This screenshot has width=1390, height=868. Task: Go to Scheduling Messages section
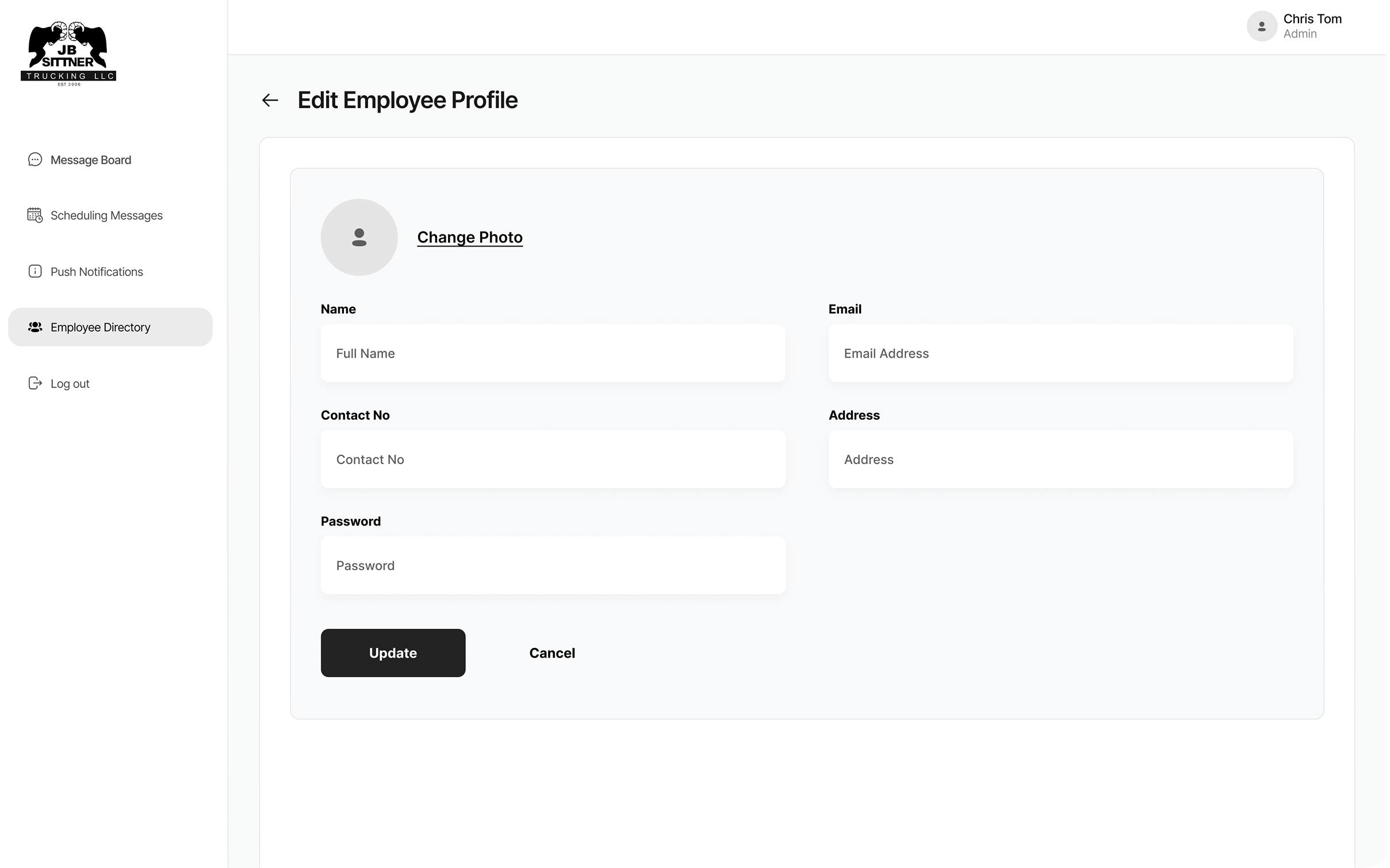coord(106,216)
